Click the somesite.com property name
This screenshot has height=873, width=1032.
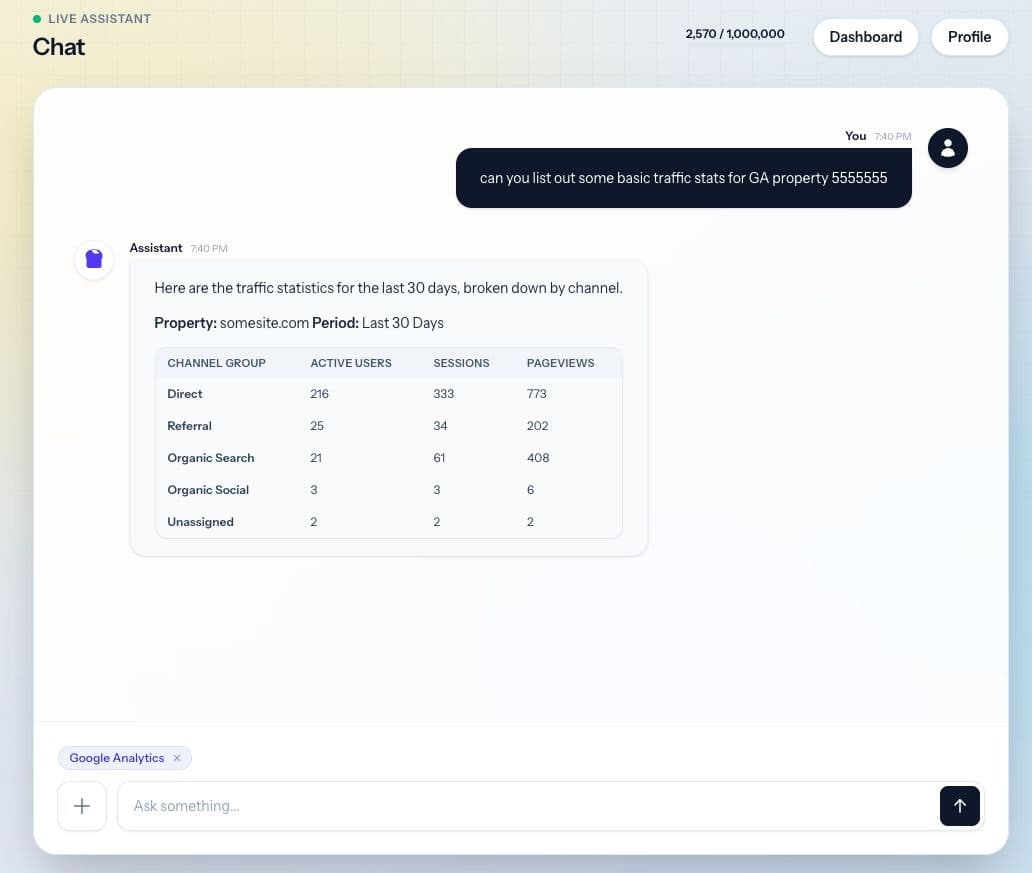263,323
